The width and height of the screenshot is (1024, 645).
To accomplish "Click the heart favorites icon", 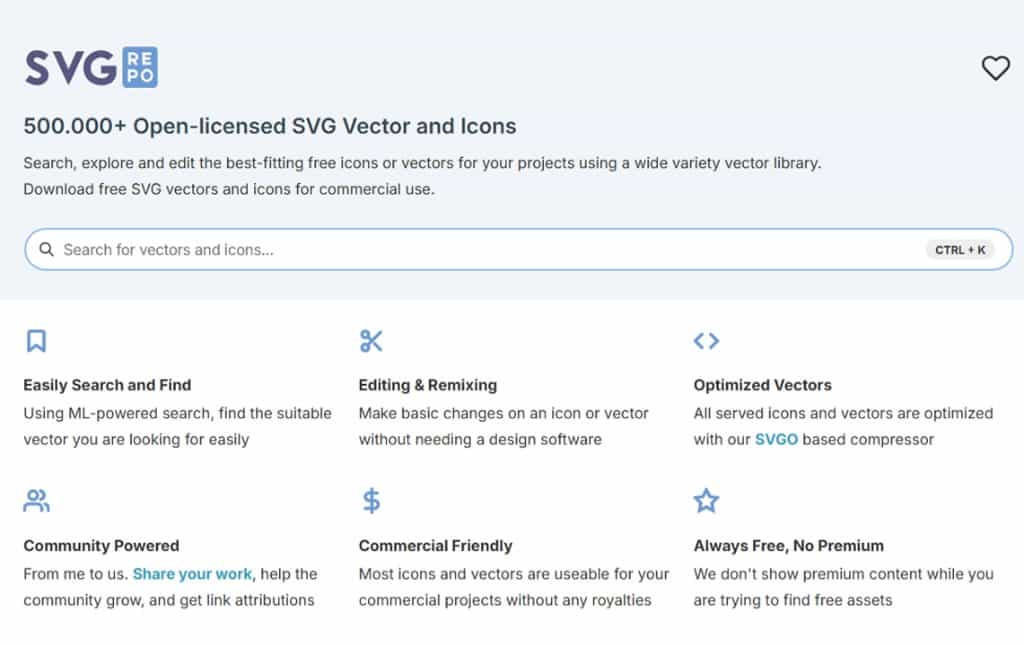I will click(x=995, y=68).
